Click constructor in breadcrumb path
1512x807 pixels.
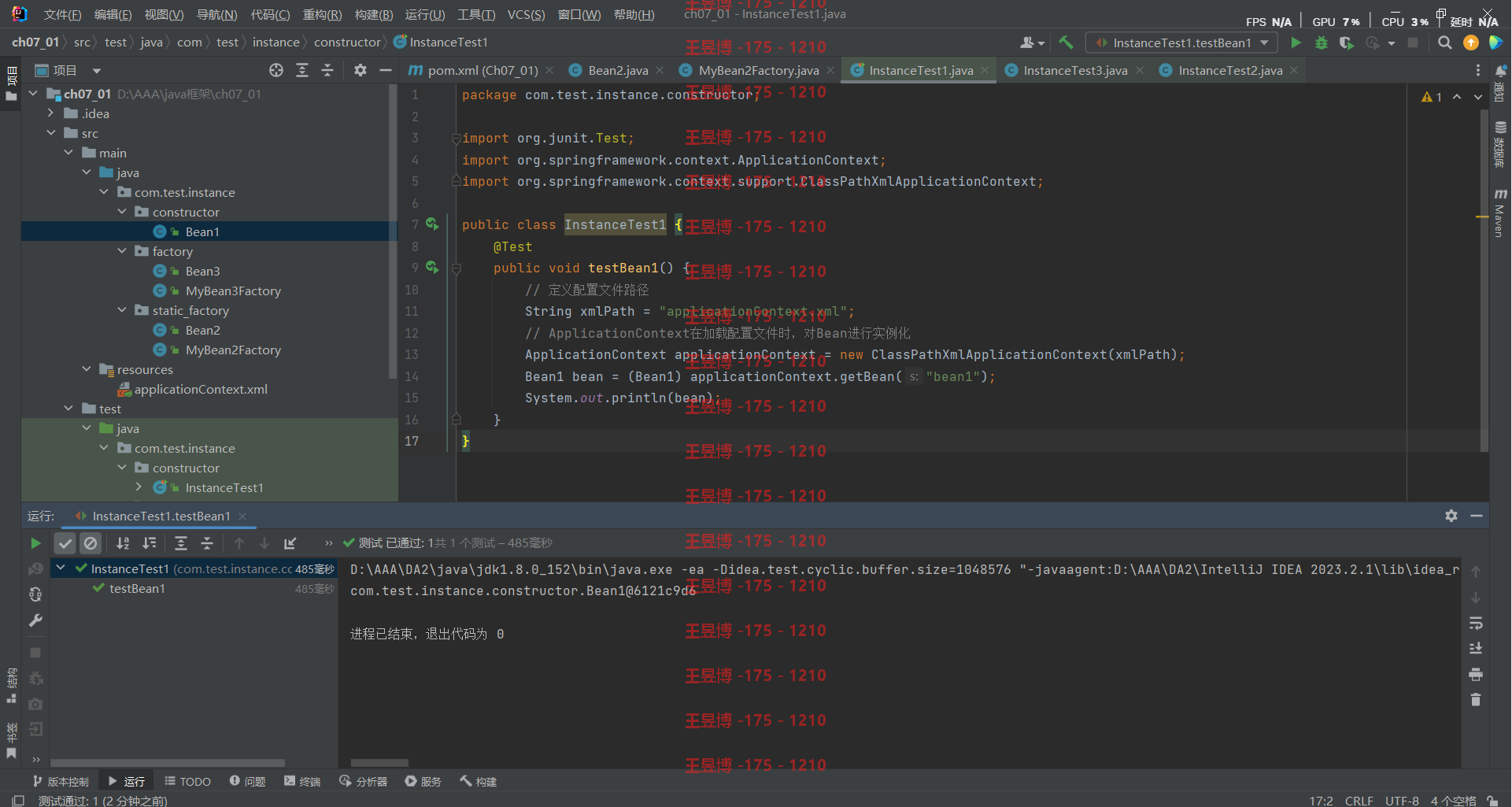(347, 43)
